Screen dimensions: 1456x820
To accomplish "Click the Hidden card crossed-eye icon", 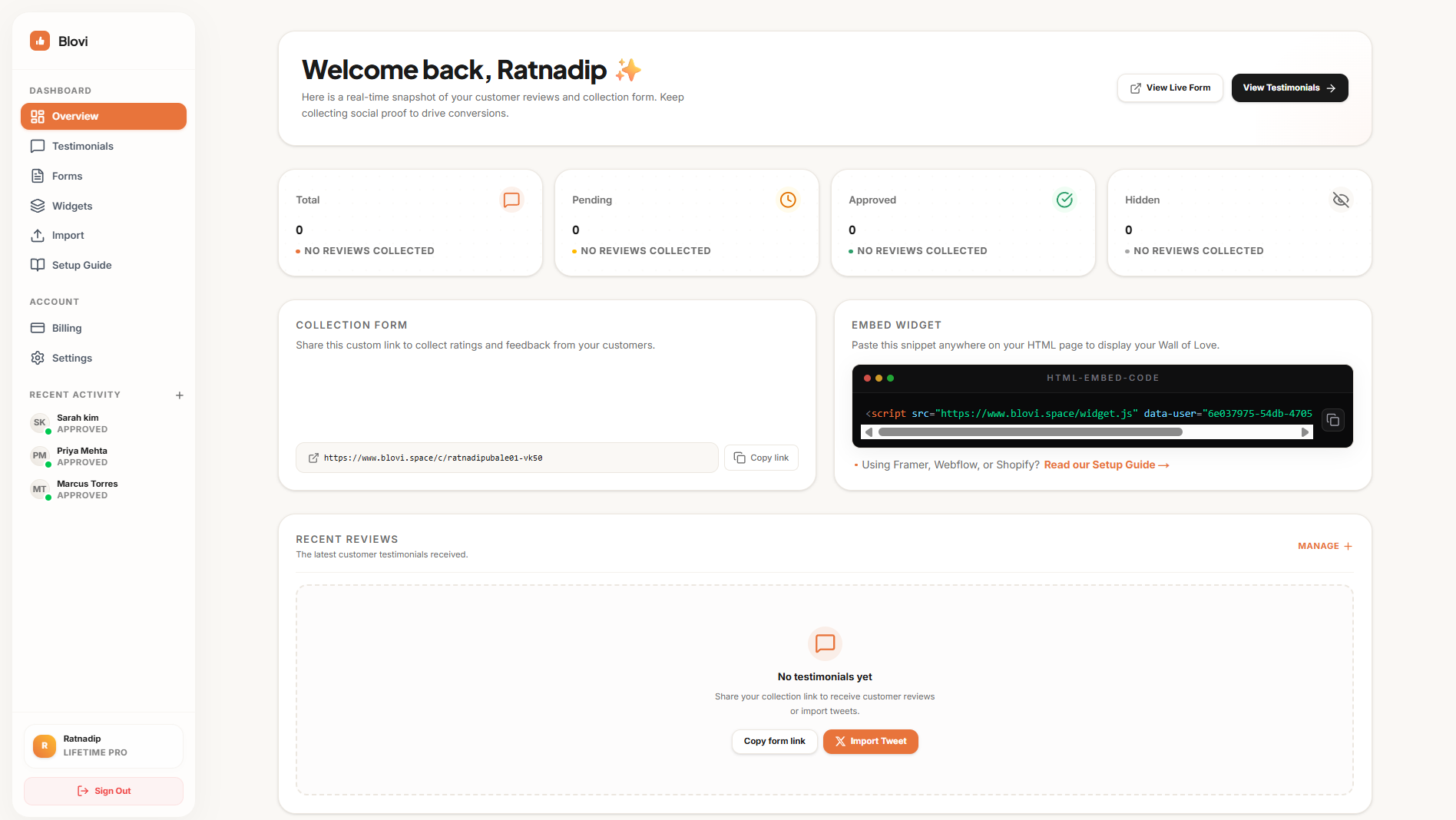I will coord(1341,200).
